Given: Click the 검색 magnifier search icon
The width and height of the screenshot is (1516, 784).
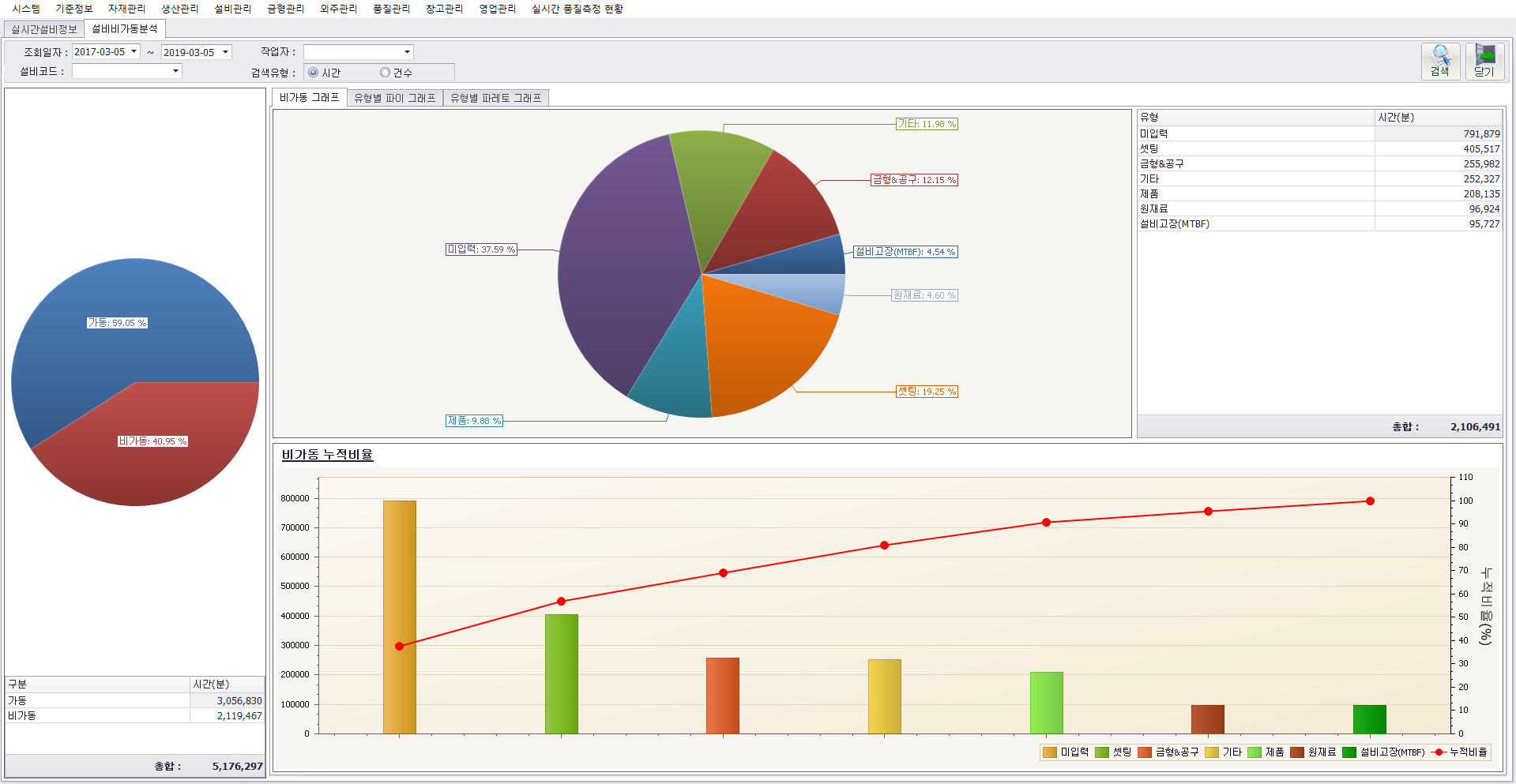Looking at the screenshot, I should [1440, 57].
